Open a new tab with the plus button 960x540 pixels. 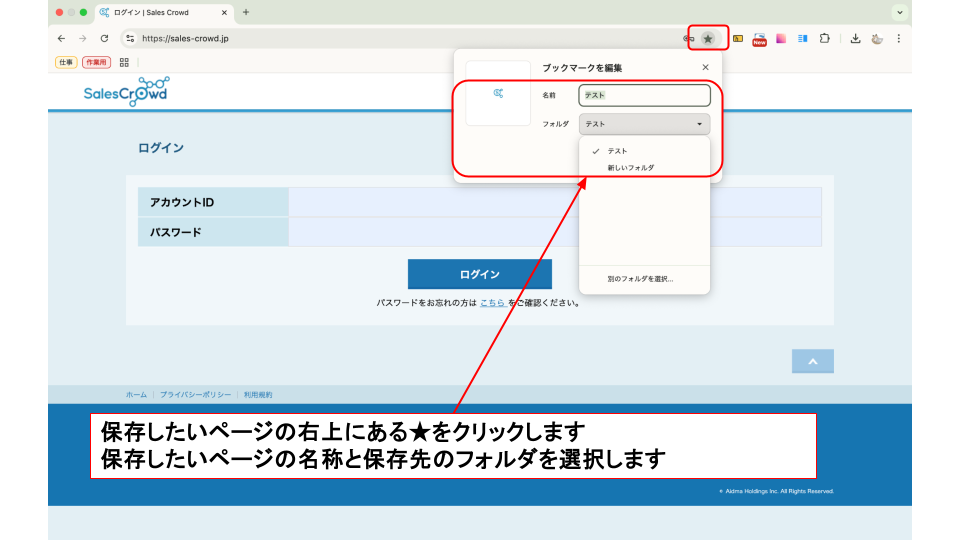tap(246, 12)
